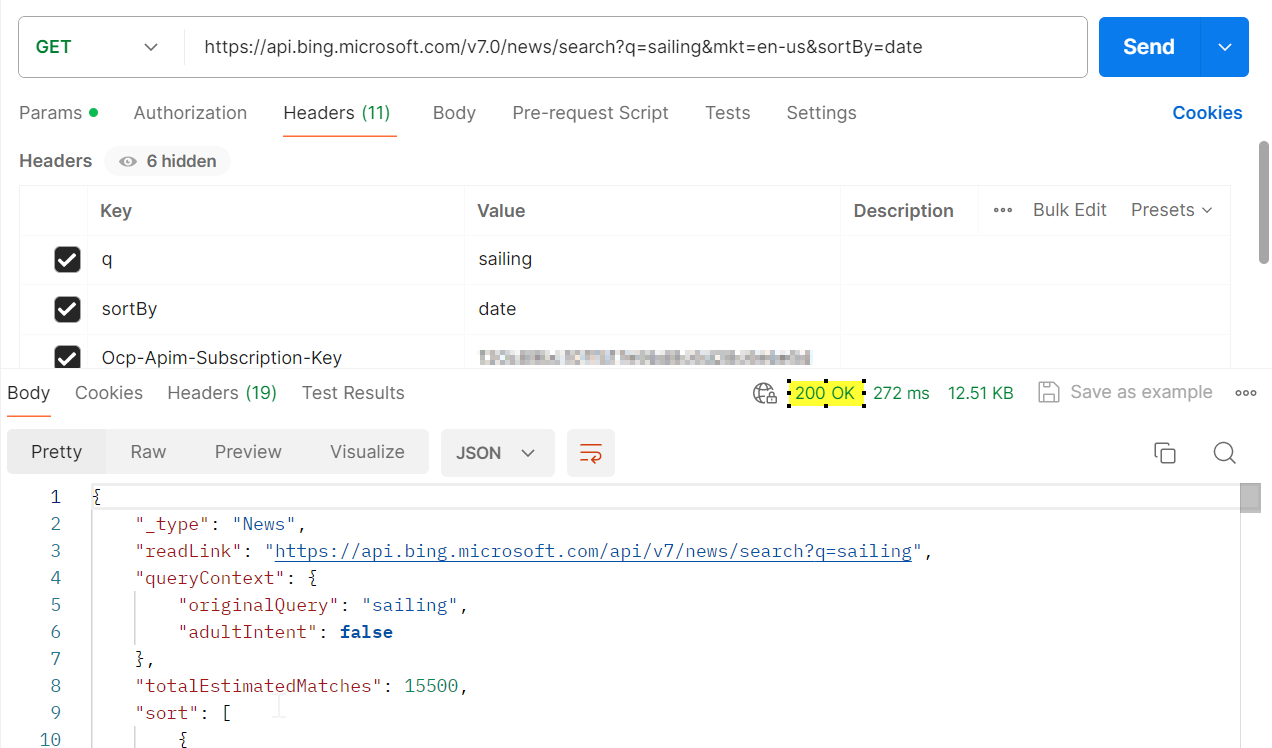Click the blurred subscription key value
This screenshot has height=748, width=1272.
(x=645, y=357)
